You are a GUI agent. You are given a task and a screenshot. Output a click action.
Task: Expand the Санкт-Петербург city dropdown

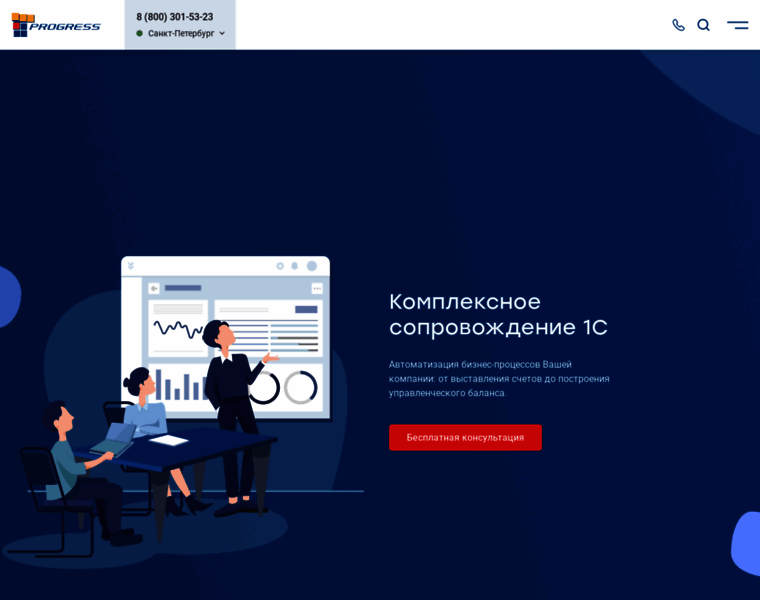tap(181, 33)
